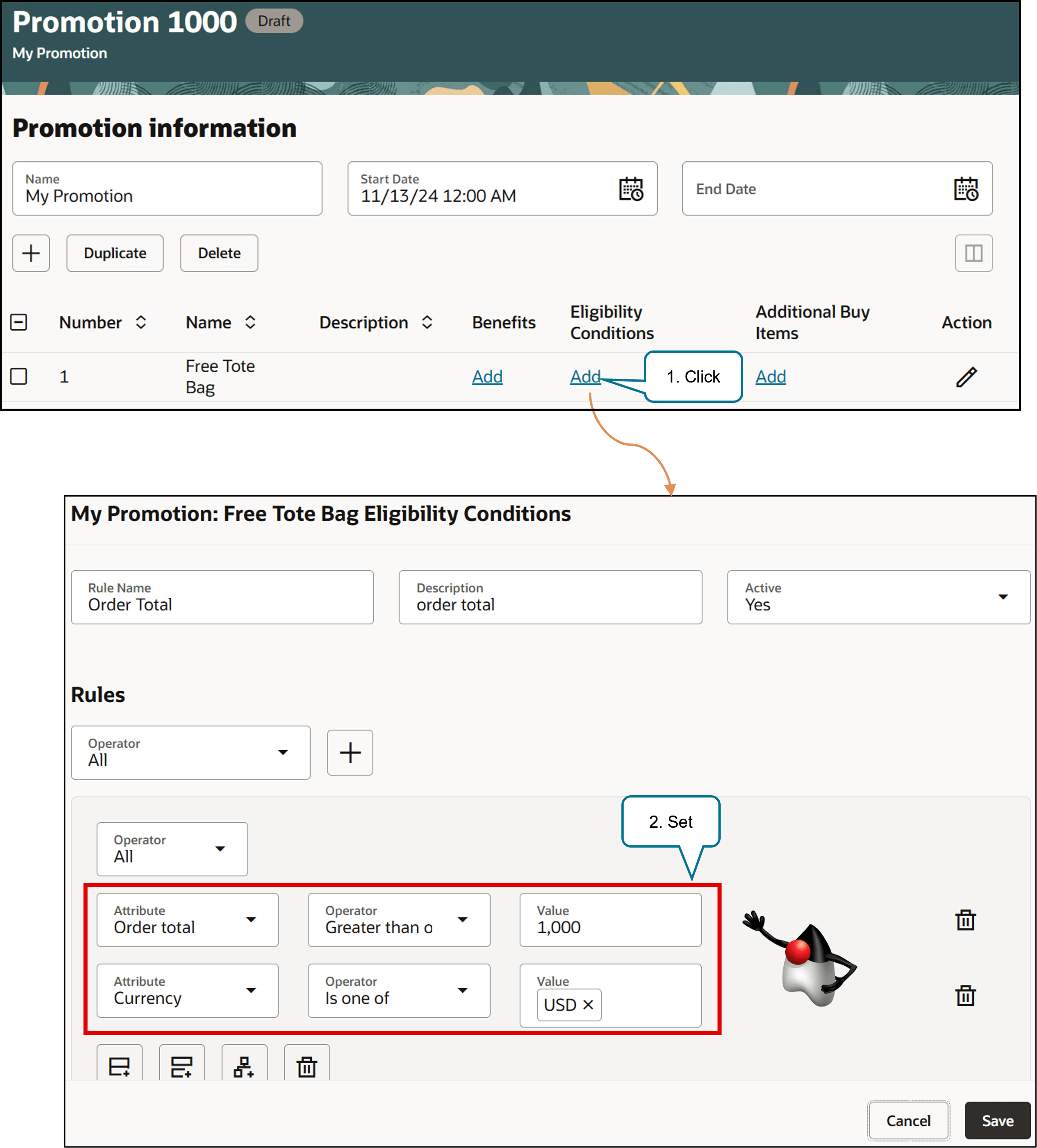Viewport: 1037px width, 1148px height.
Task: Click the pencil edit icon in Action column
Action: click(x=966, y=376)
